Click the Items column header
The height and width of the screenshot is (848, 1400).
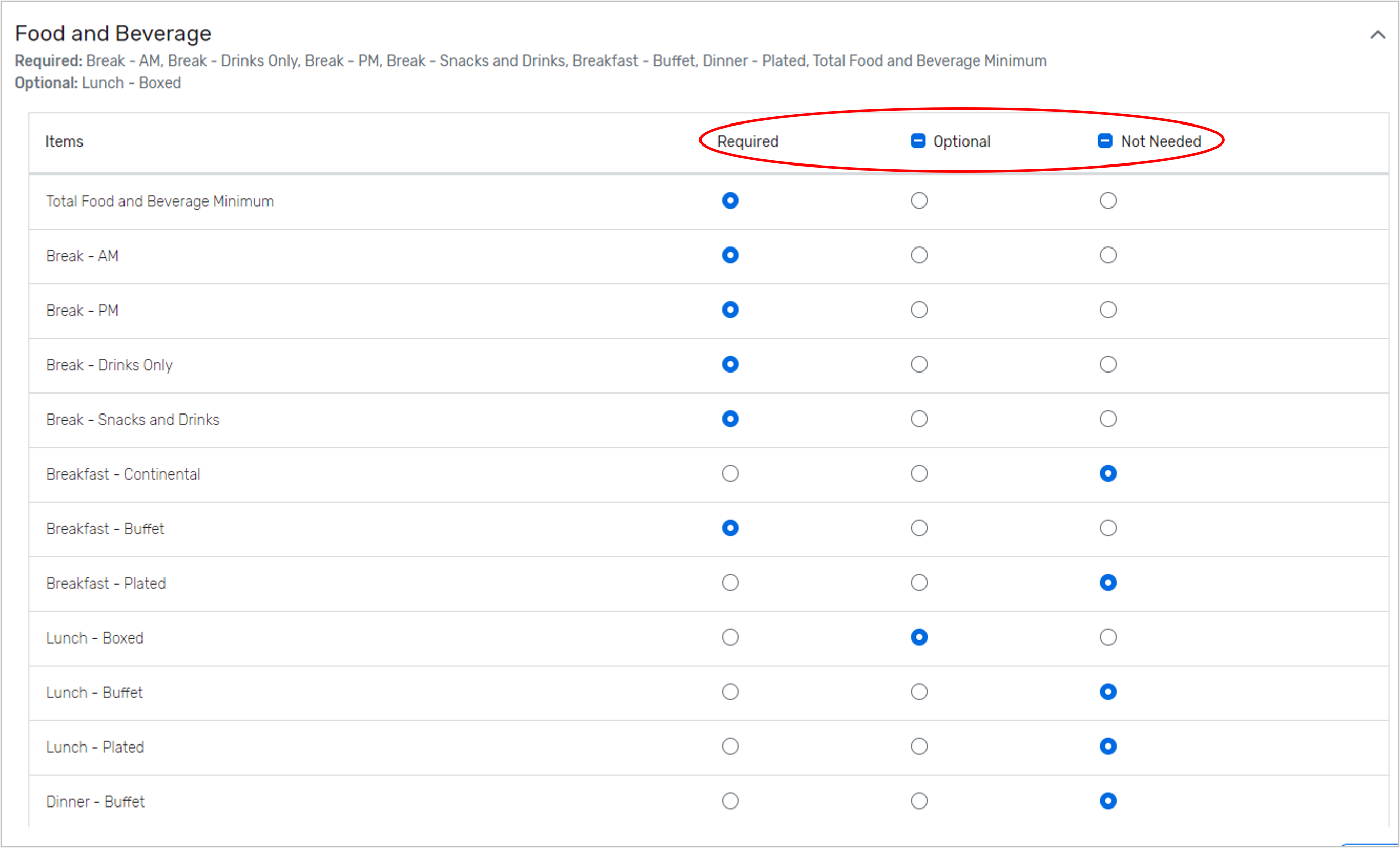coord(64,141)
